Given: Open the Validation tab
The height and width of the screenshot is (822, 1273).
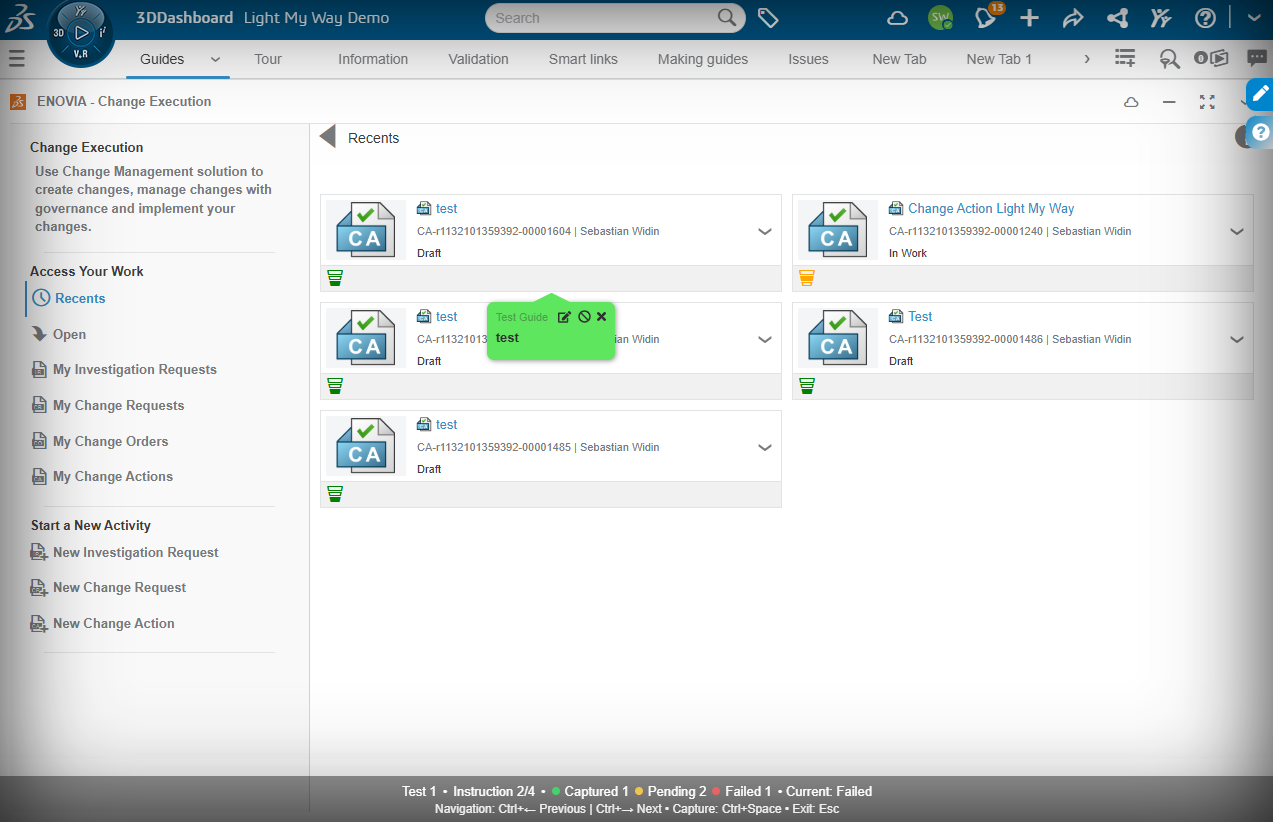Looking at the screenshot, I should tap(478, 59).
